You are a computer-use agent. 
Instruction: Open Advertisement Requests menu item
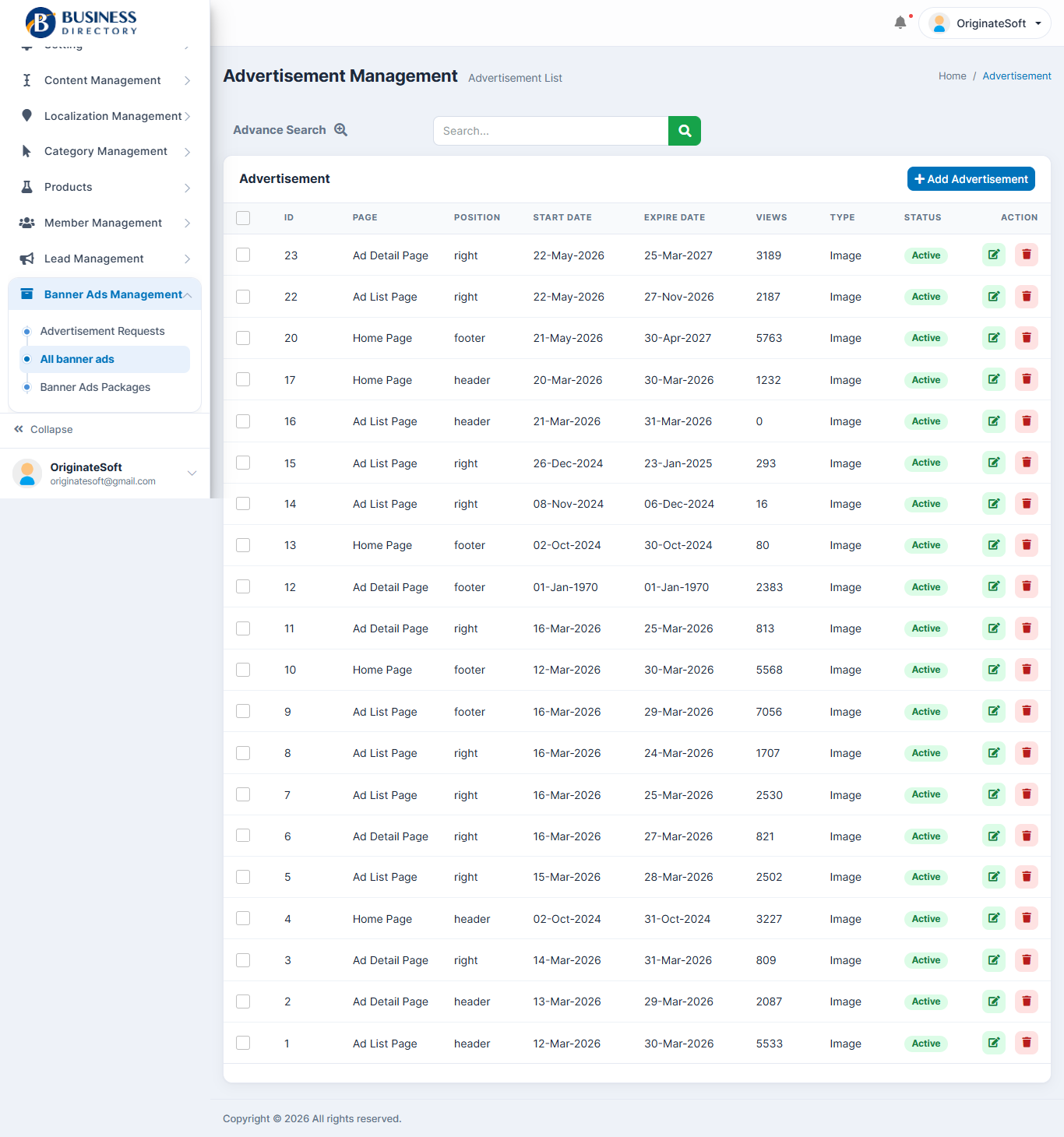click(x=102, y=331)
